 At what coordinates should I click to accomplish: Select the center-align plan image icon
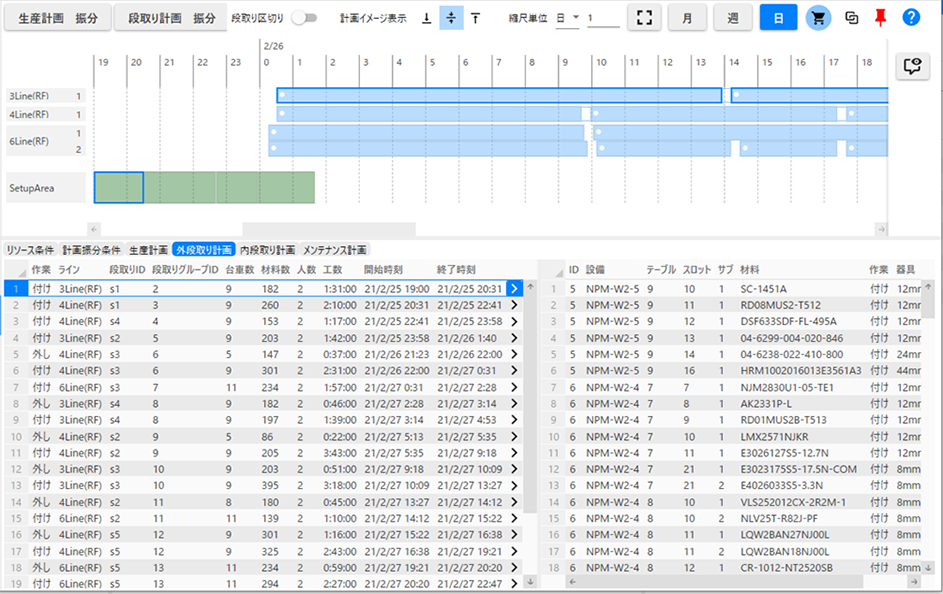click(x=451, y=18)
